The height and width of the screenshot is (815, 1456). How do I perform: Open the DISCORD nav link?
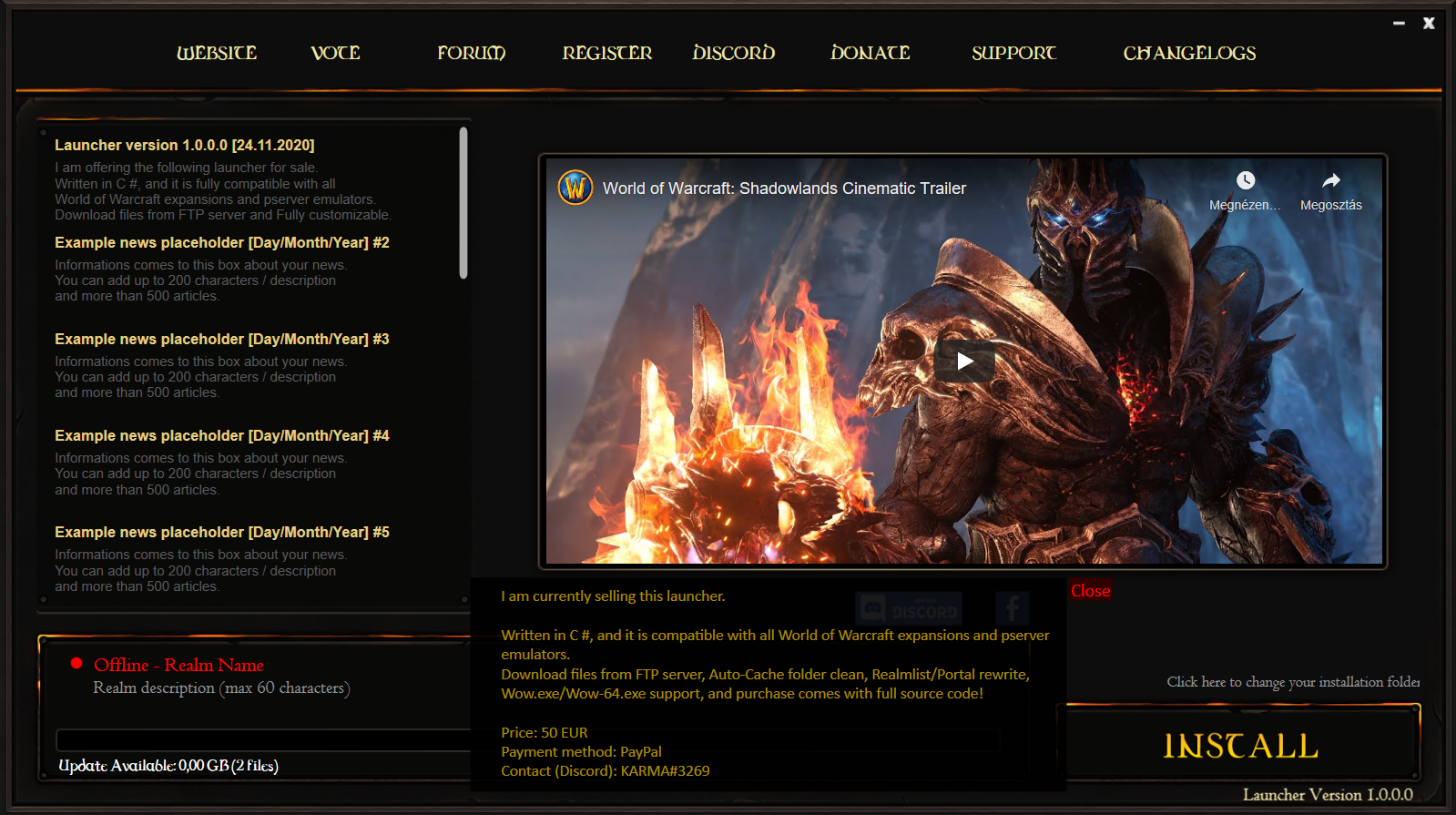pos(734,53)
